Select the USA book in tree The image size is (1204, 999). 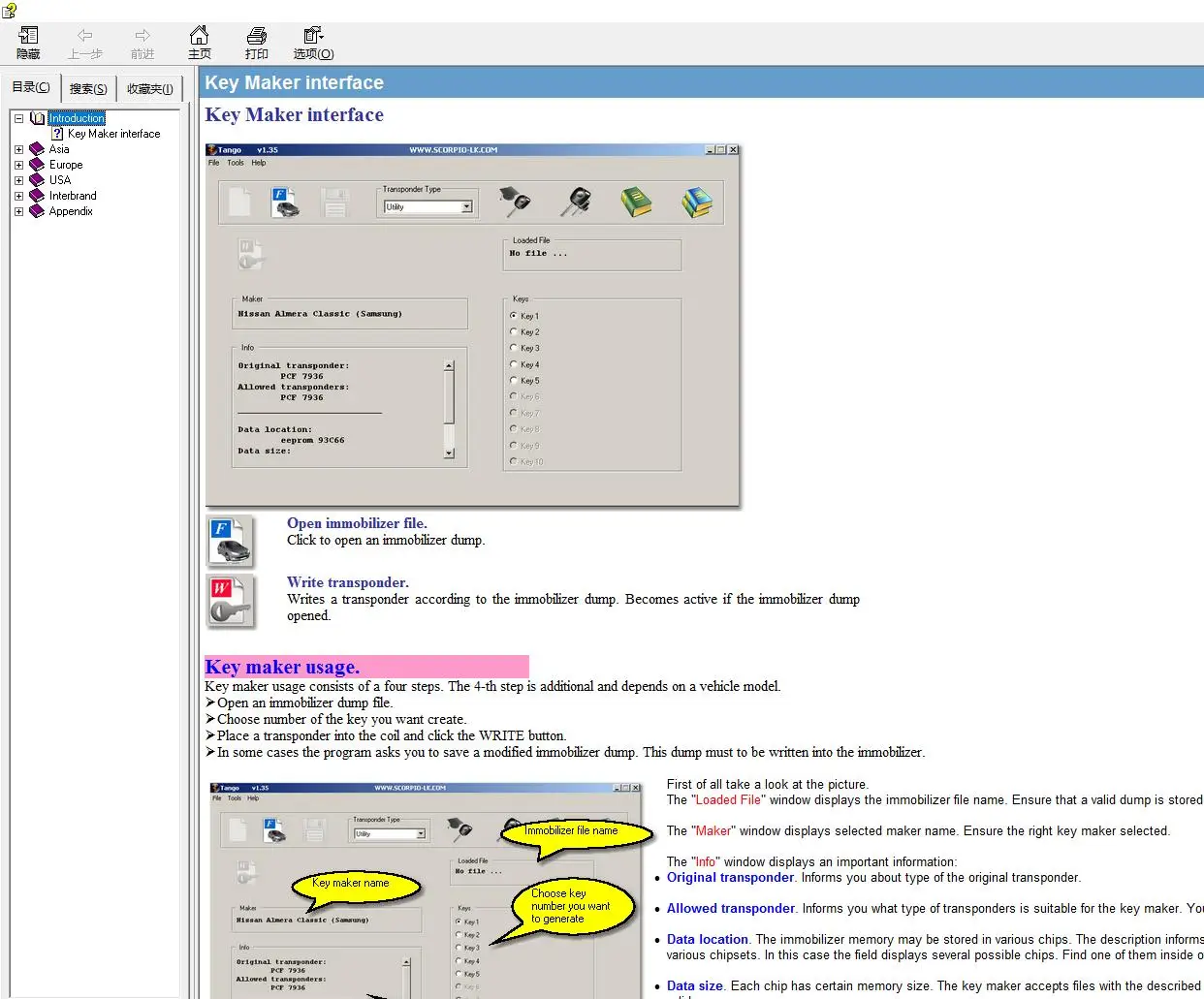click(x=60, y=180)
